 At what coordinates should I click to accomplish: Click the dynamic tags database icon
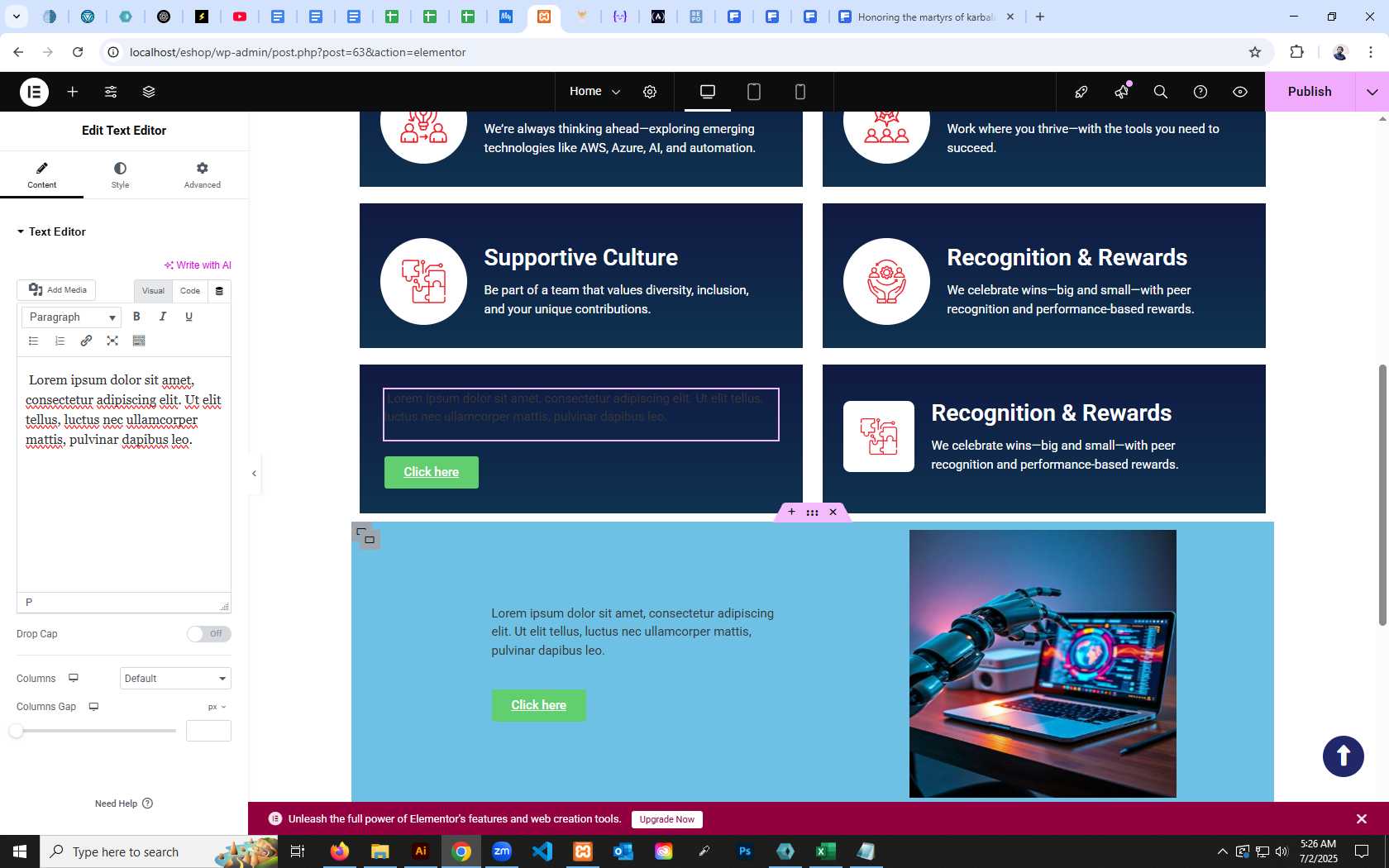pos(219,291)
